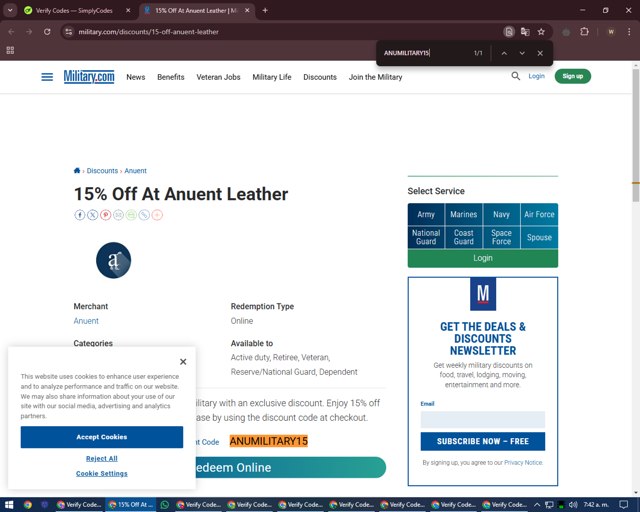Open a new browser tab
This screenshot has height=512, width=640.
(x=265, y=11)
